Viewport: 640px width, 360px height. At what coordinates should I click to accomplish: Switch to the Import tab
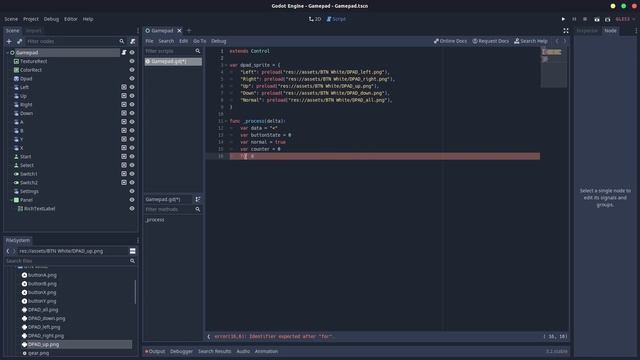[x=33, y=31]
